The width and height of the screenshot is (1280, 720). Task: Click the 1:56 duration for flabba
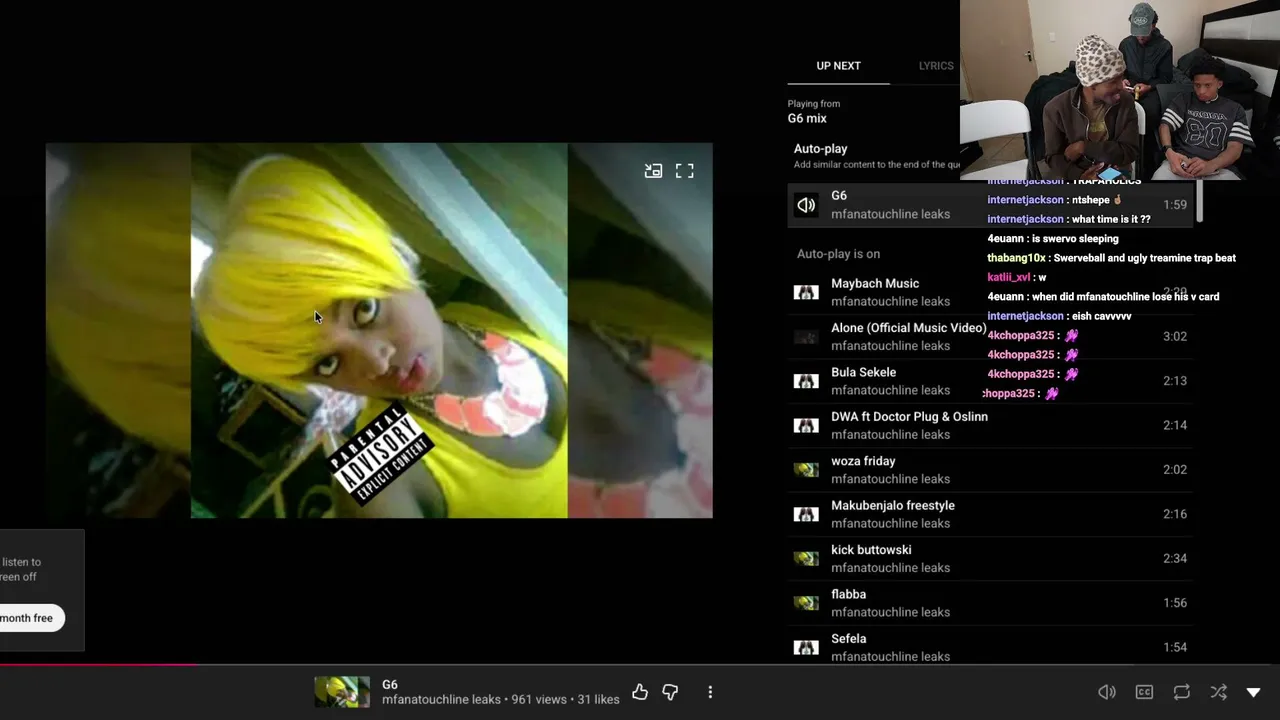click(1175, 603)
